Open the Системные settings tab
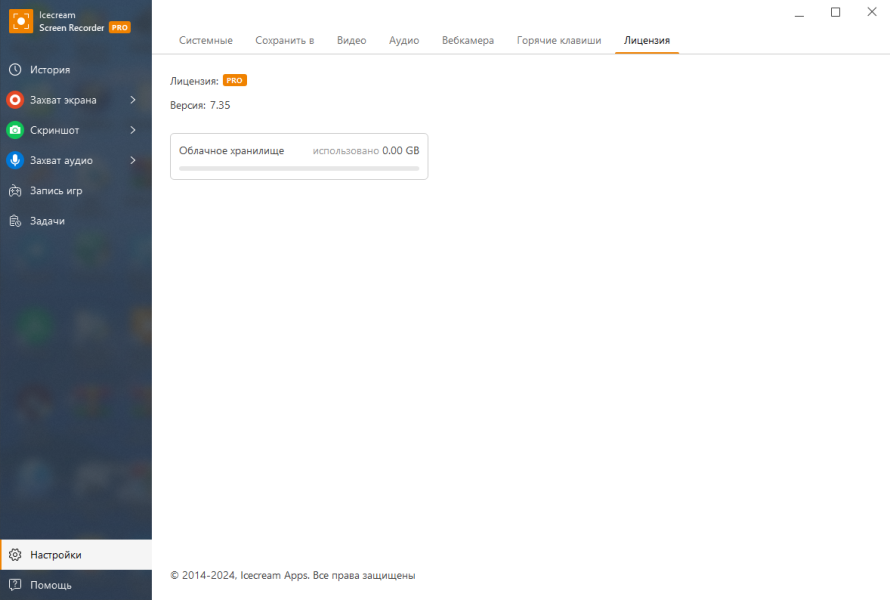This screenshot has width=890, height=600. click(x=206, y=40)
